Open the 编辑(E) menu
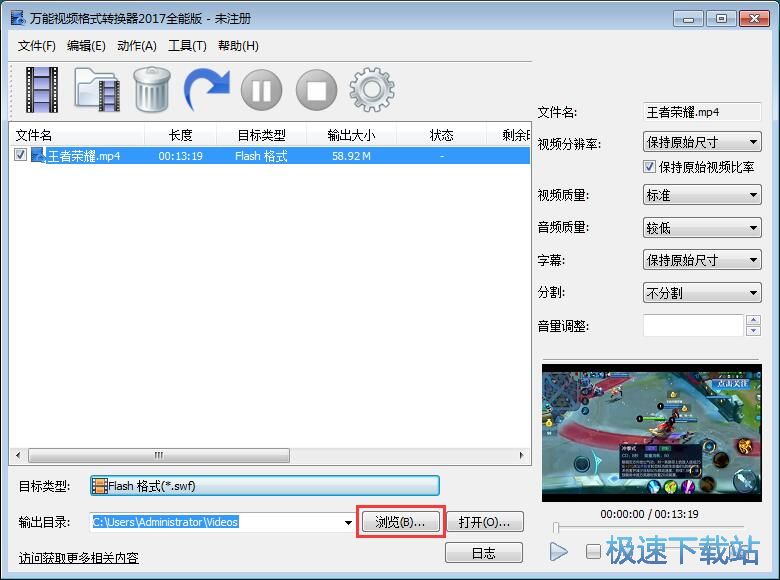 pyautogui.click(x=86, y=46)
